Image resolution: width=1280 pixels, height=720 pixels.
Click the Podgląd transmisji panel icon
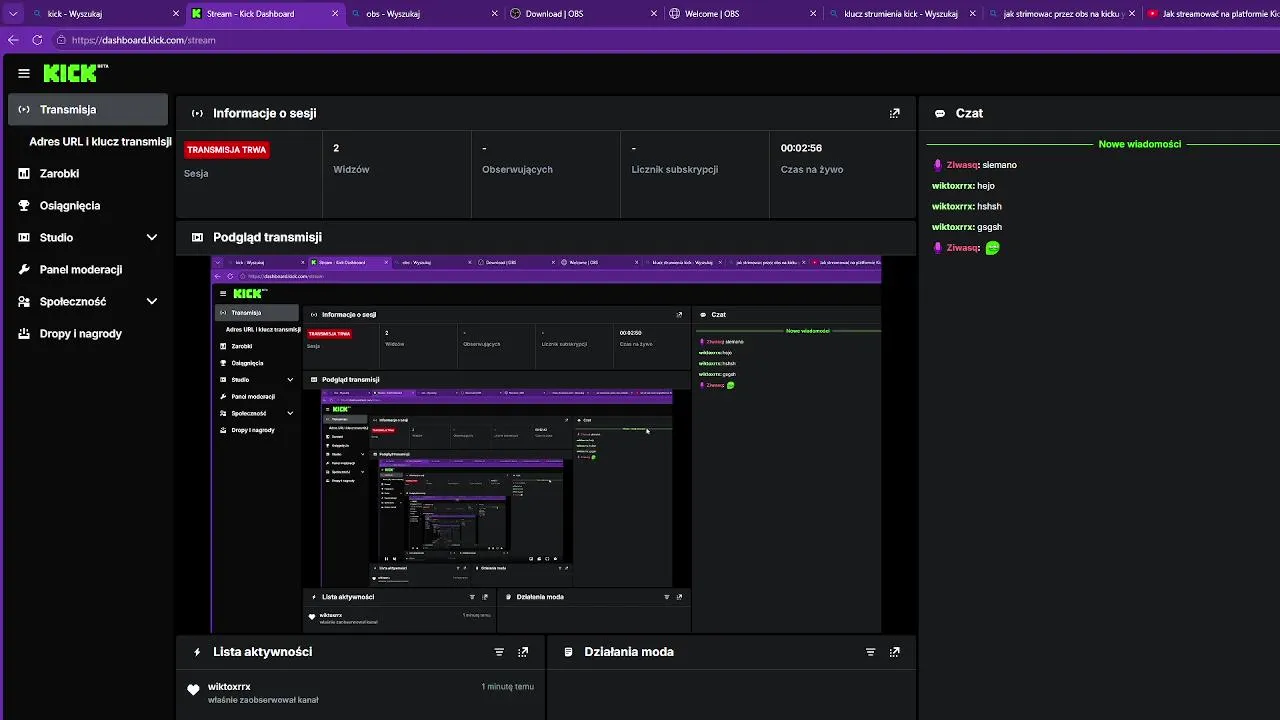(x=197, y=237)
